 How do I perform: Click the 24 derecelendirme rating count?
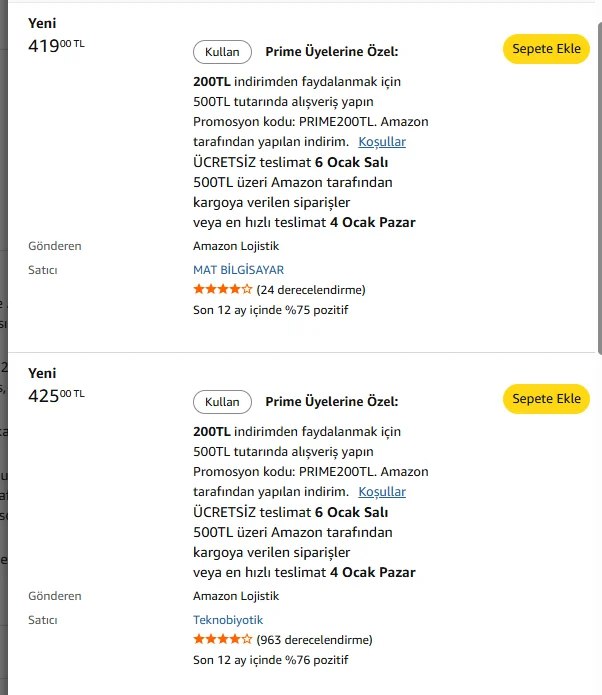311,290
